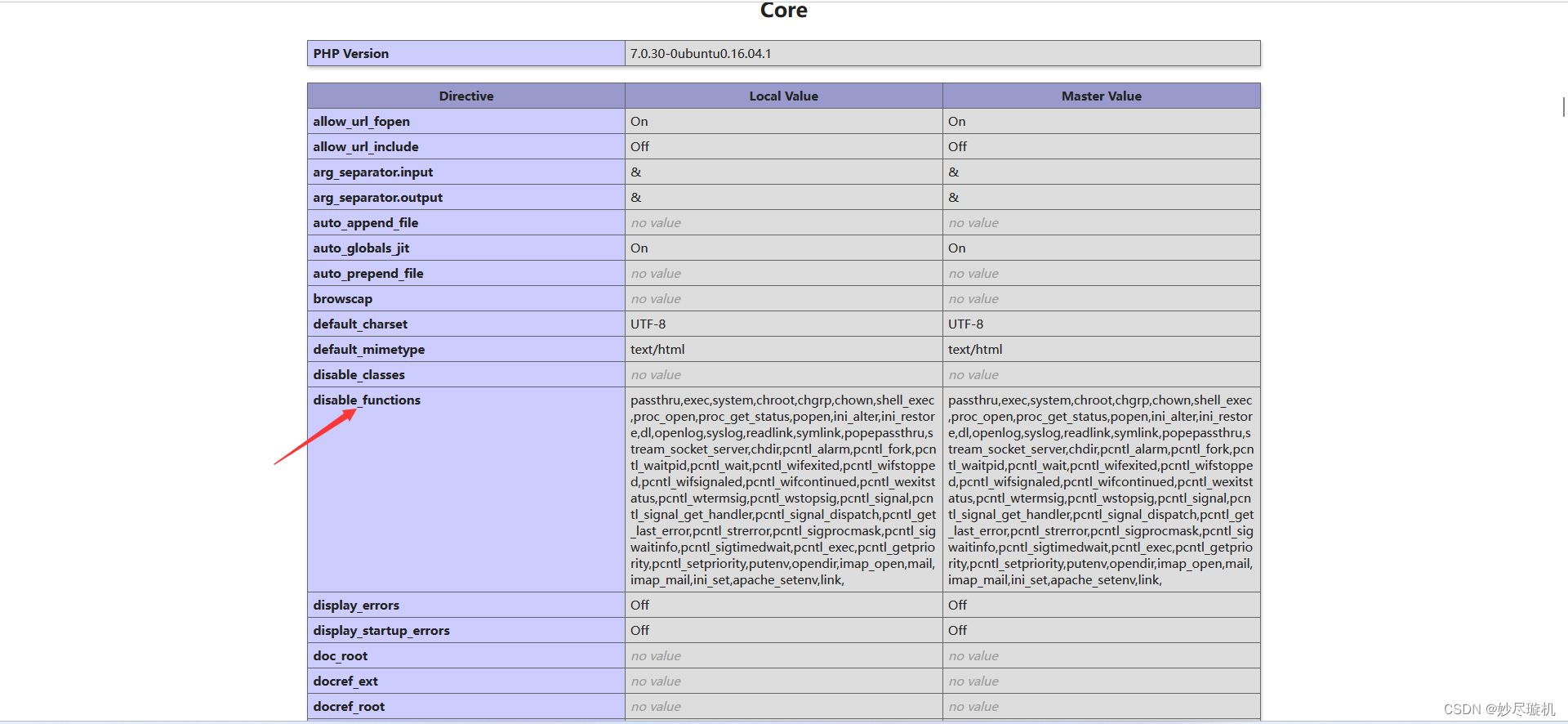Select the auto_append_file directive
1568x724 pixels.
click(x=366, y=222)
